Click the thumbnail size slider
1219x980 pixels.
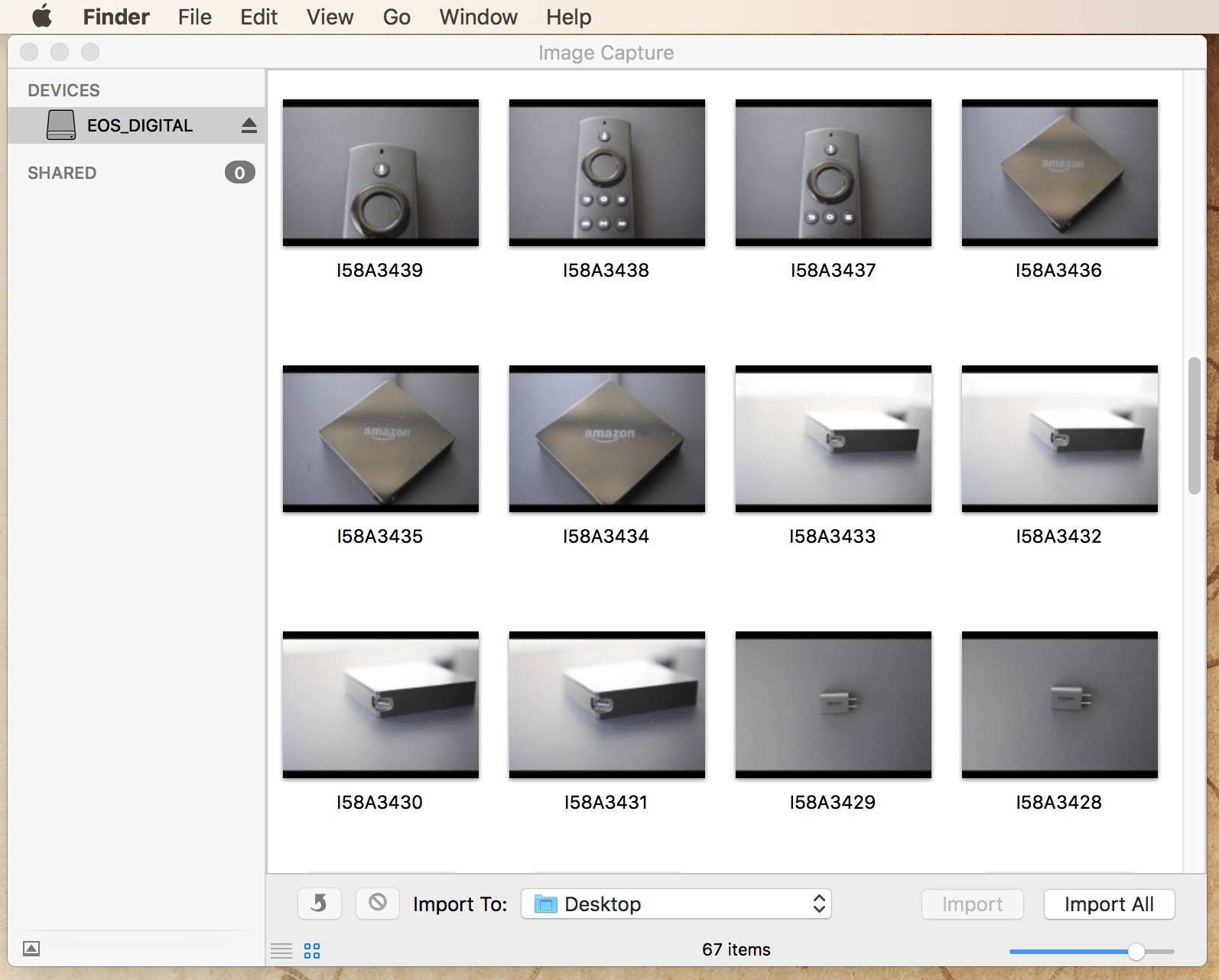click(x=1136, y=951)
